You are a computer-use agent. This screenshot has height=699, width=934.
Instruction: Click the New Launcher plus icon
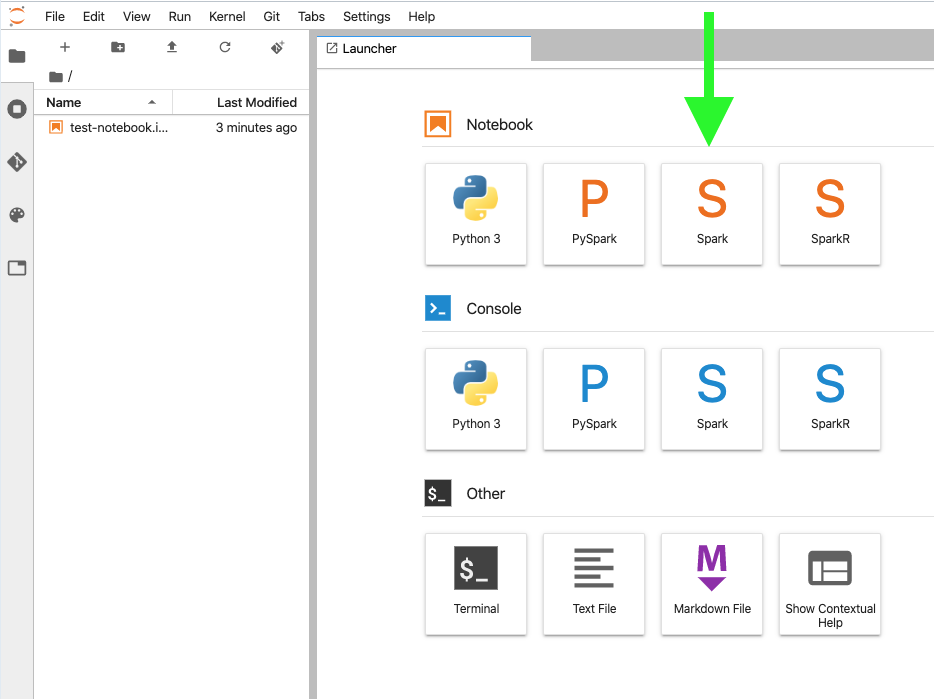tap(65, 47)
